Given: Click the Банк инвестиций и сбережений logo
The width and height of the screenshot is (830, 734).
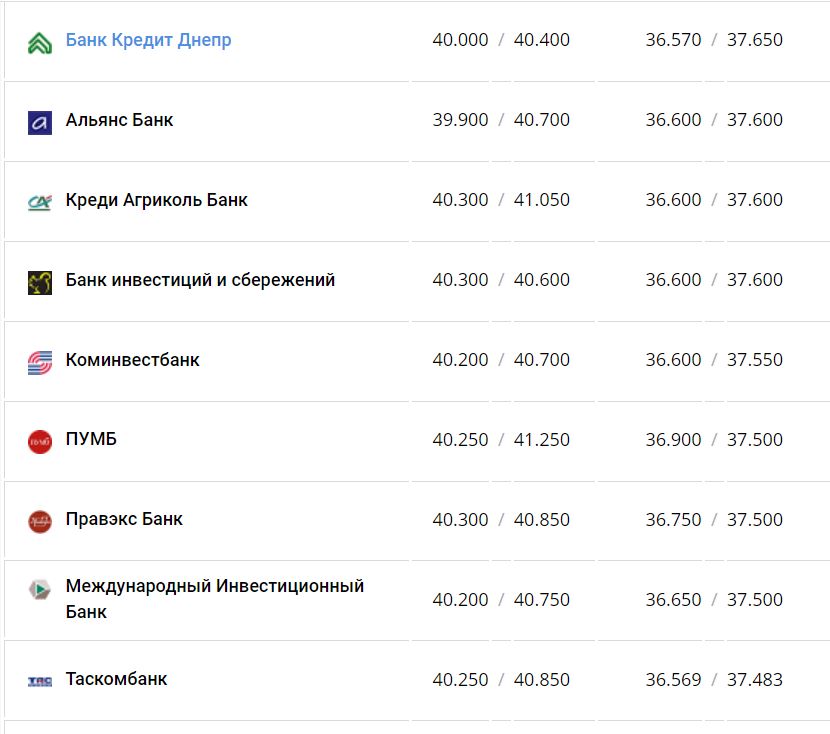Looking at the screenshot, I should click(40, 282).
